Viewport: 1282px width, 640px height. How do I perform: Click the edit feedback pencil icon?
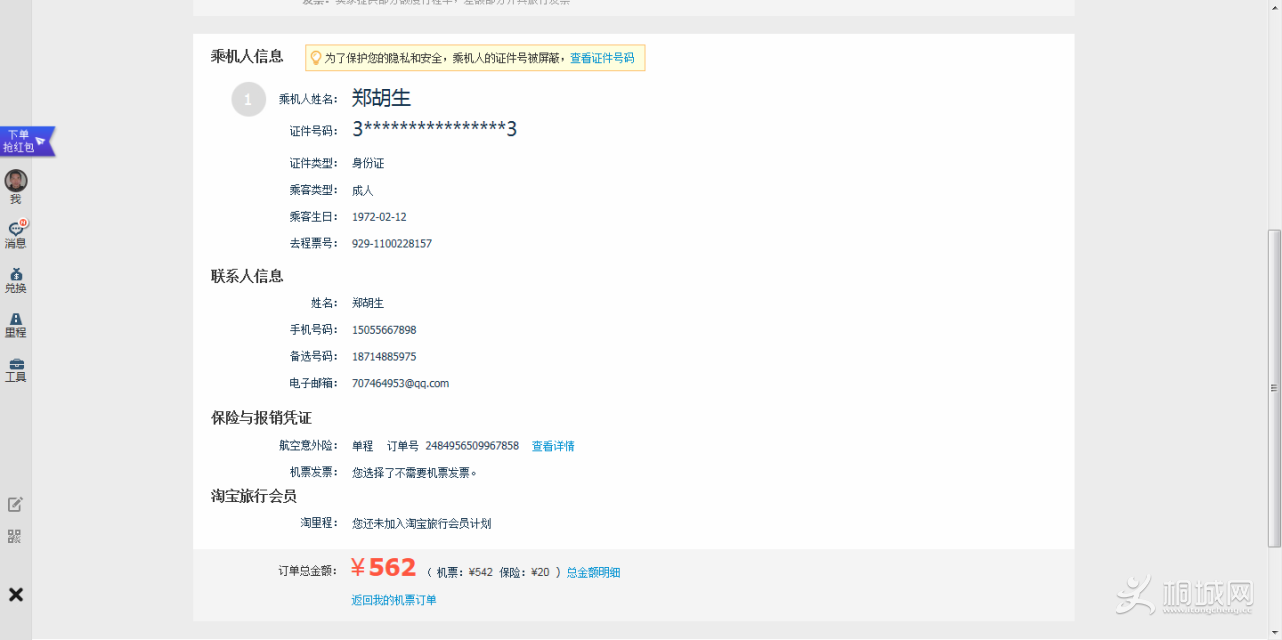pos(15,504)
